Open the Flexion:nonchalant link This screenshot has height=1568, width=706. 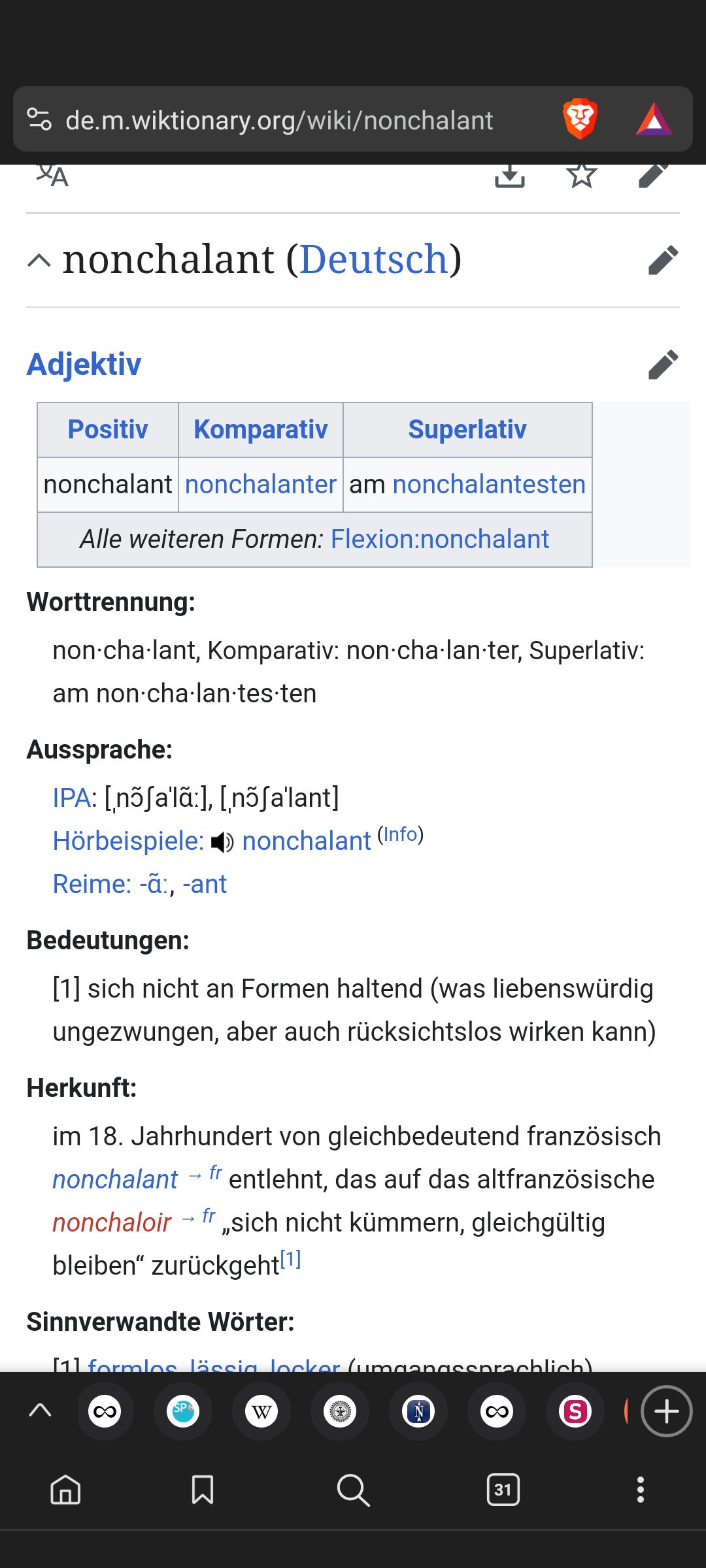pos(439,540)
